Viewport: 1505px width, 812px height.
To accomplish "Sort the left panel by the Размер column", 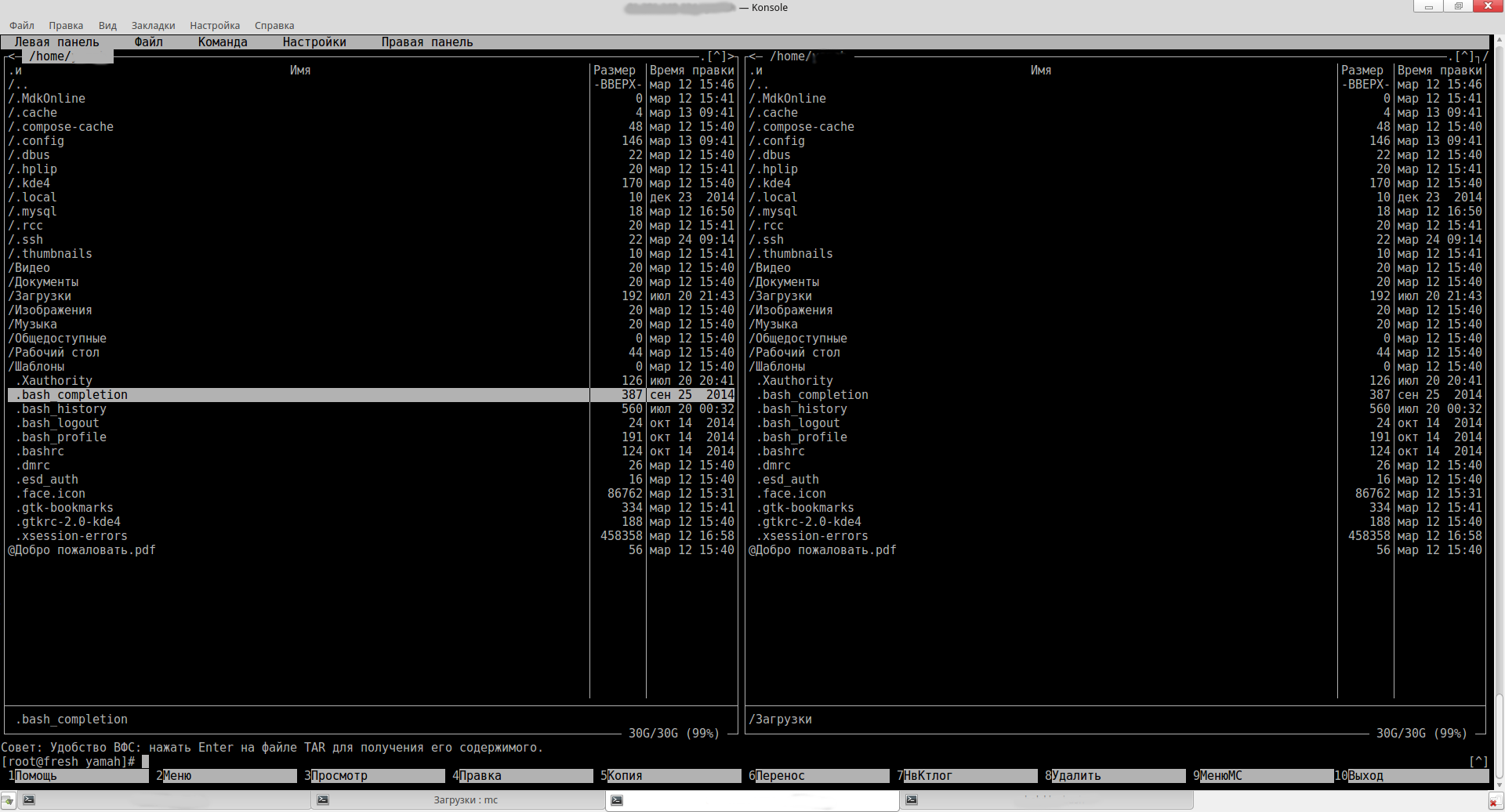I will [615, 71].
